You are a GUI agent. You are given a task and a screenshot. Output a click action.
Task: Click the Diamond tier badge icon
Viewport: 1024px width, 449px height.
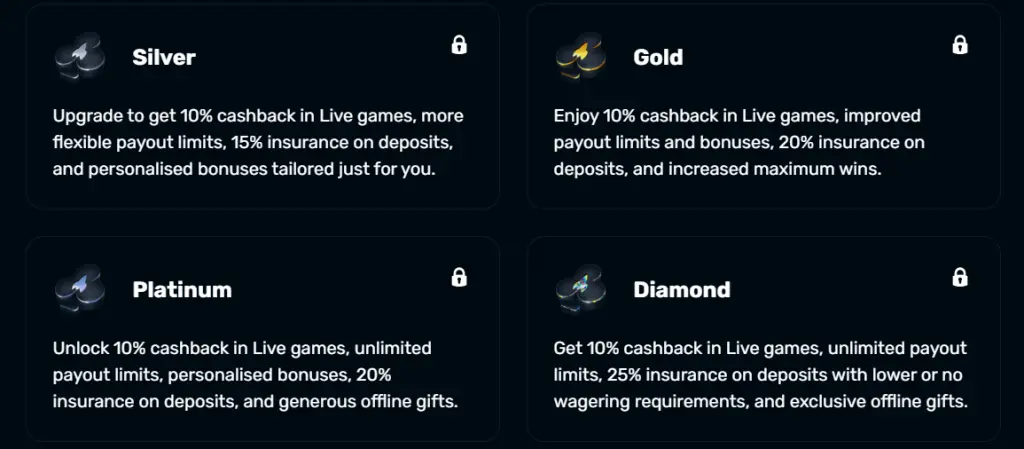point(580,289)
